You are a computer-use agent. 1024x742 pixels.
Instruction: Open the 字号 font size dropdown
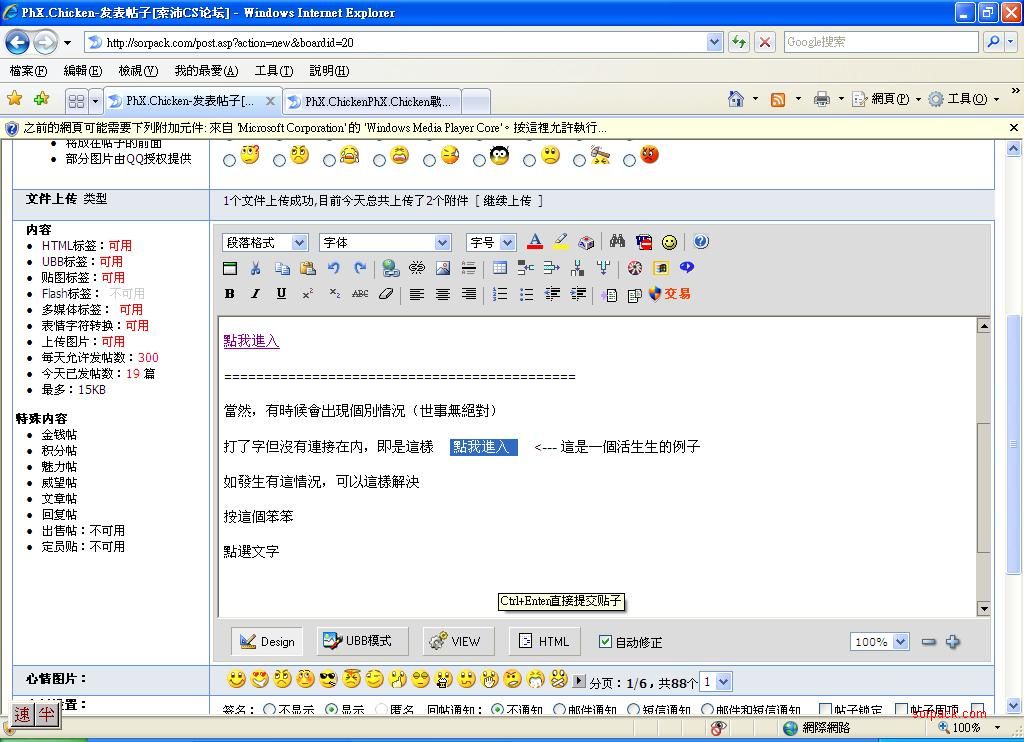[x=491, y=242]
